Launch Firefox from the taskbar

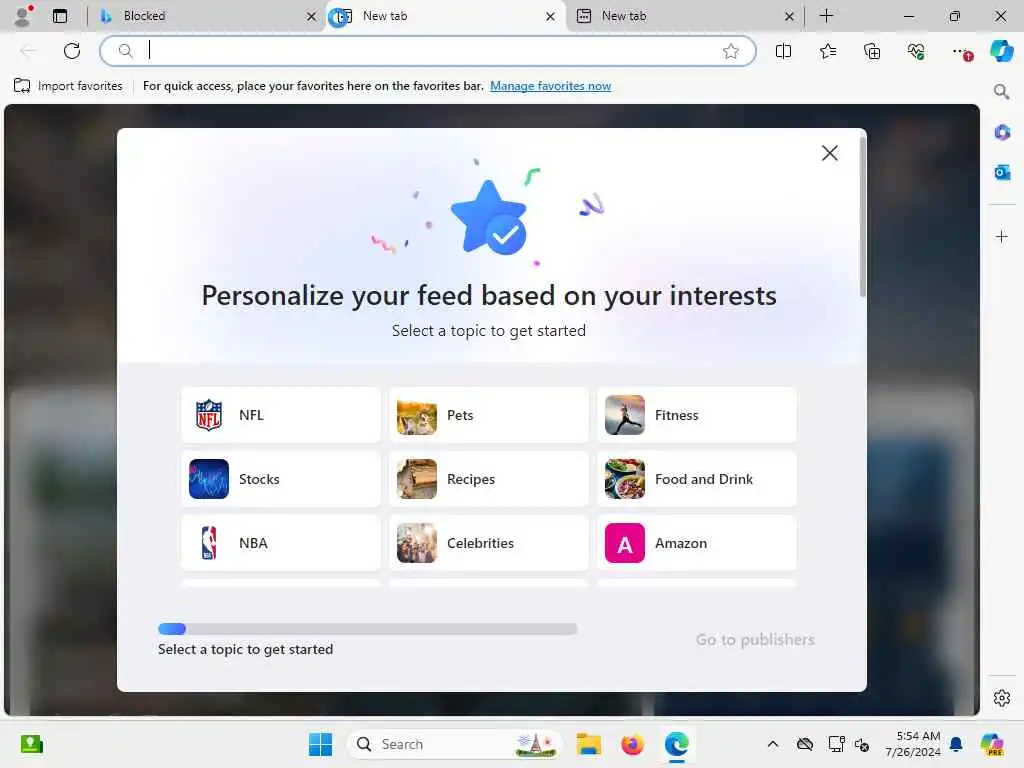pos(632,744)
